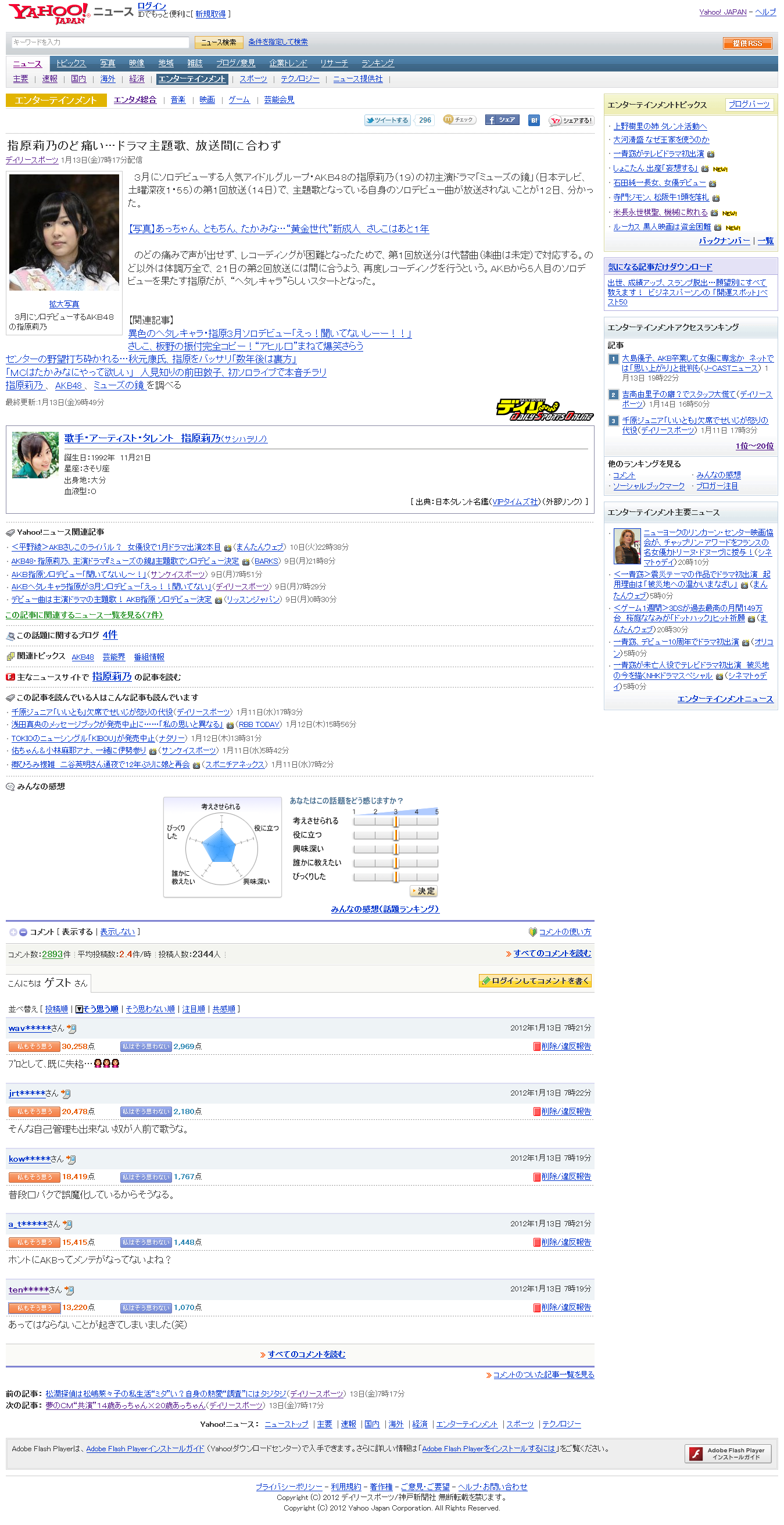
Task: Open the ランキング tab in top navigation
Action: point(378,63)
